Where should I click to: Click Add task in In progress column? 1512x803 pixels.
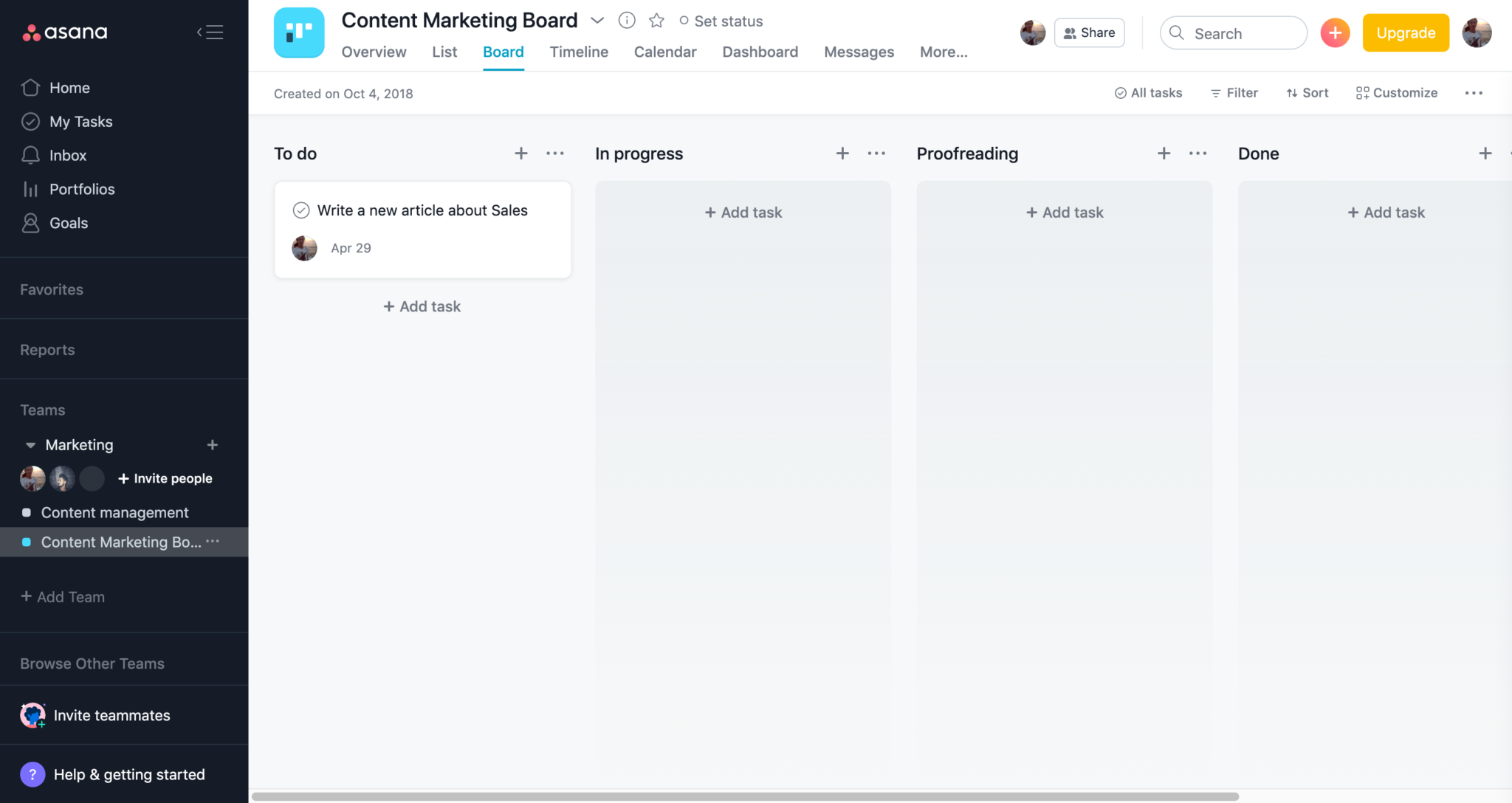click(x=743, y=213)
